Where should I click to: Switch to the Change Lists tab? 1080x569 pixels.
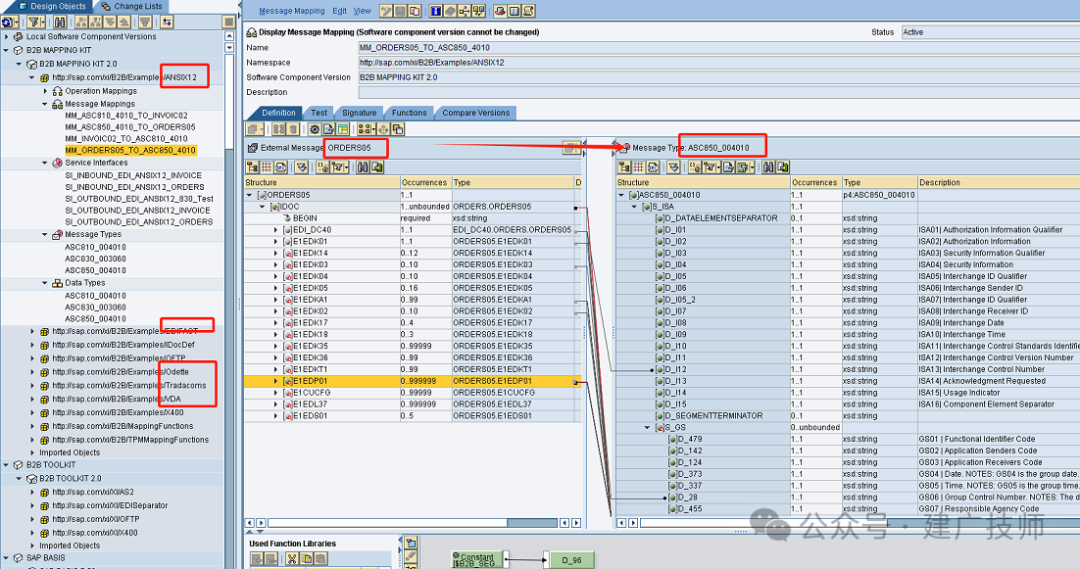[132, 6]
